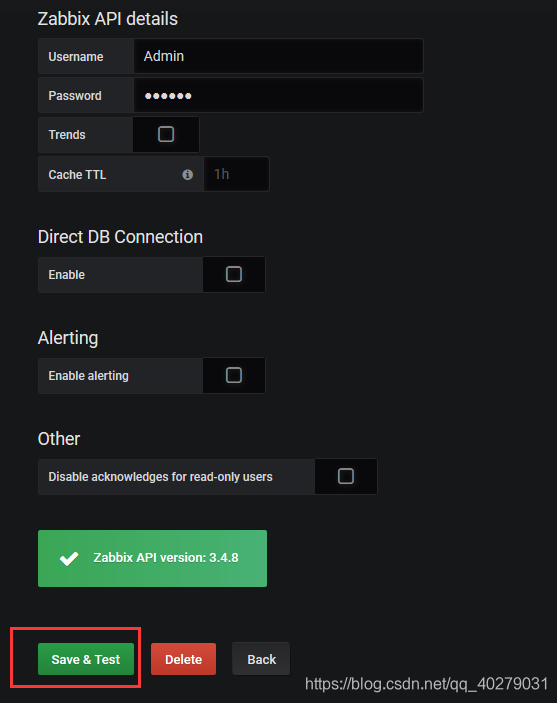Enable the Direct DB Connection checkbox
The width and height of the screenshot is (557, 703).
[x=234, y=274]
